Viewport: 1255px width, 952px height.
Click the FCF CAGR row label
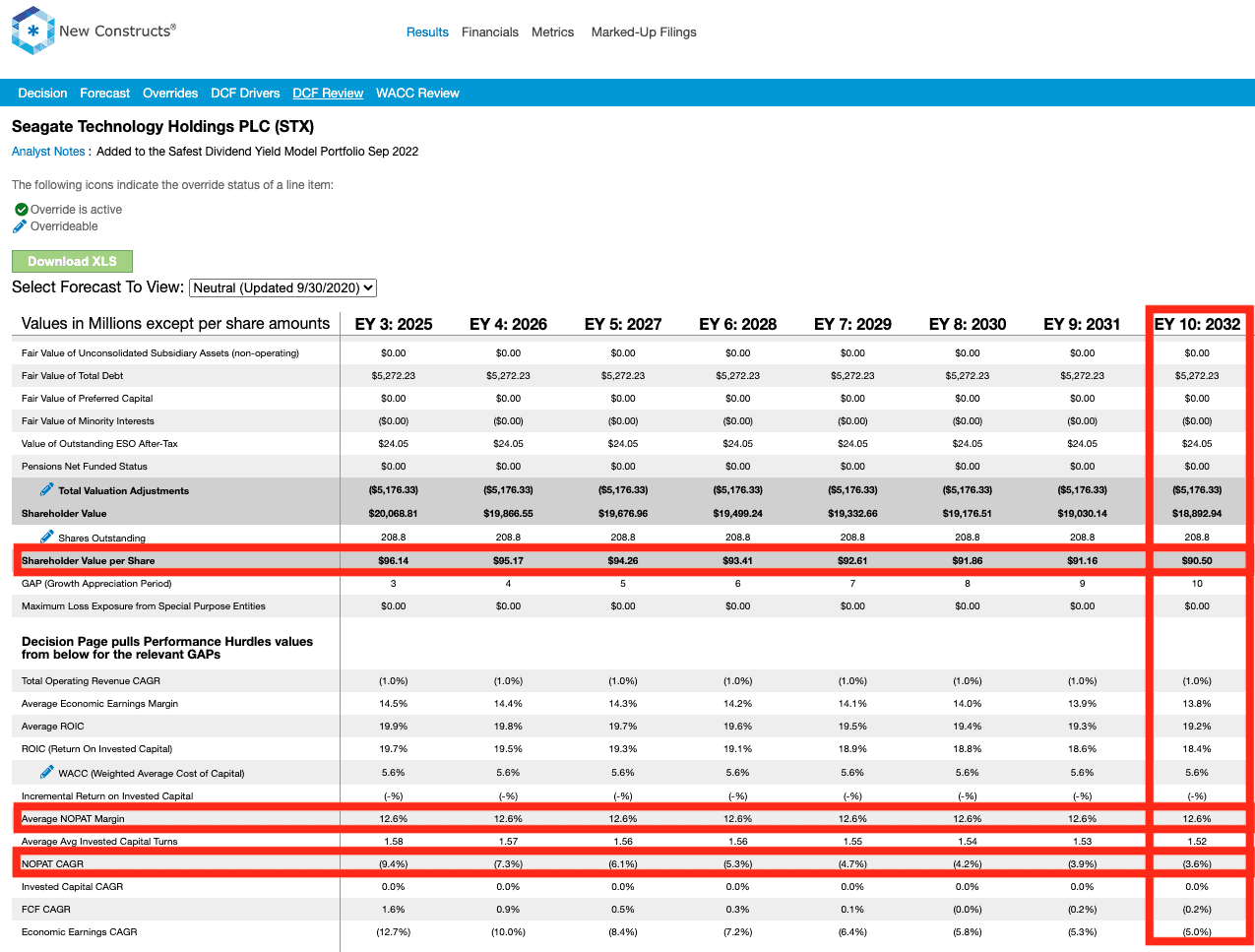pos(46,910)
